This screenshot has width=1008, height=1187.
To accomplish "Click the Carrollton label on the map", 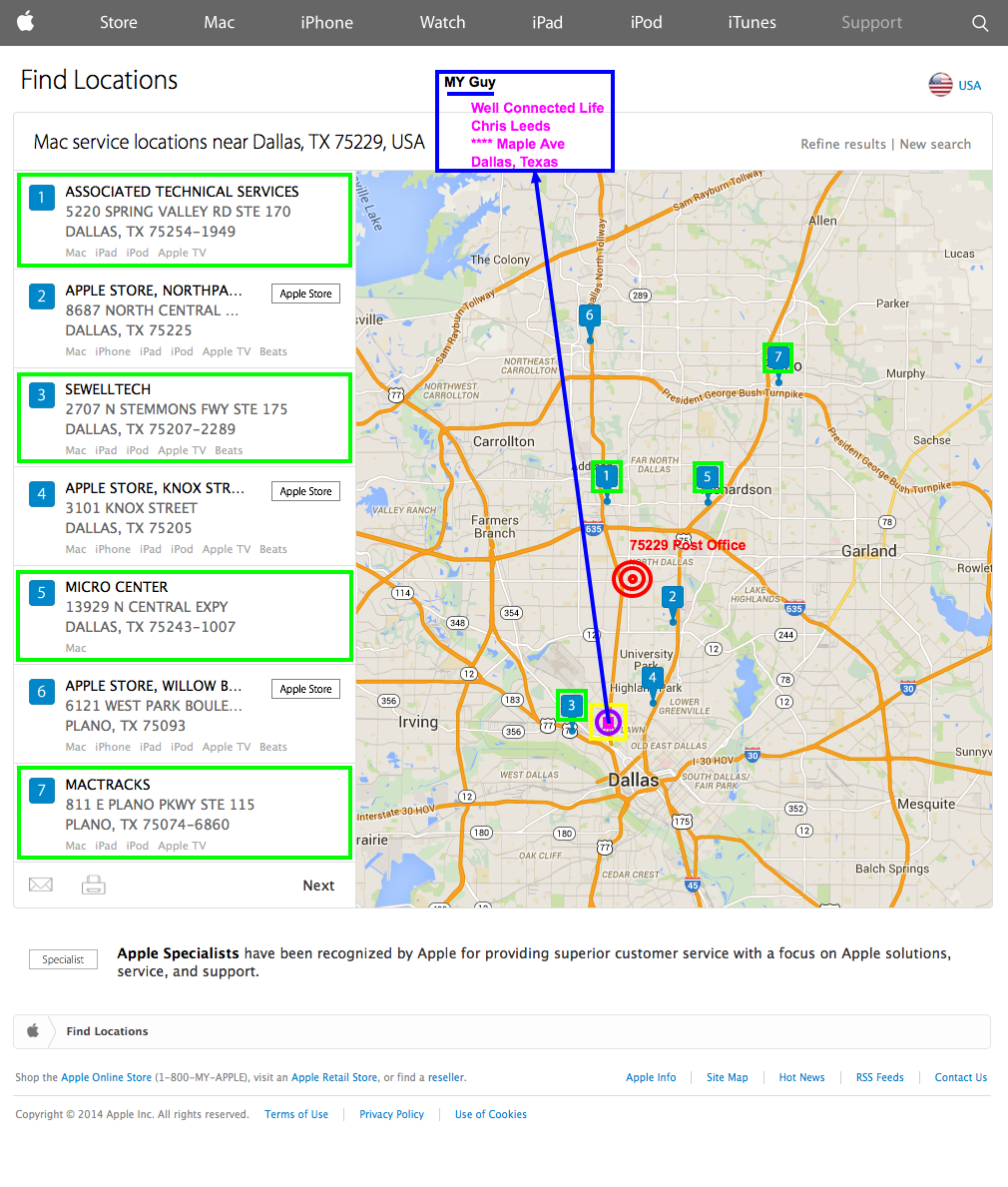I will 504,441.
